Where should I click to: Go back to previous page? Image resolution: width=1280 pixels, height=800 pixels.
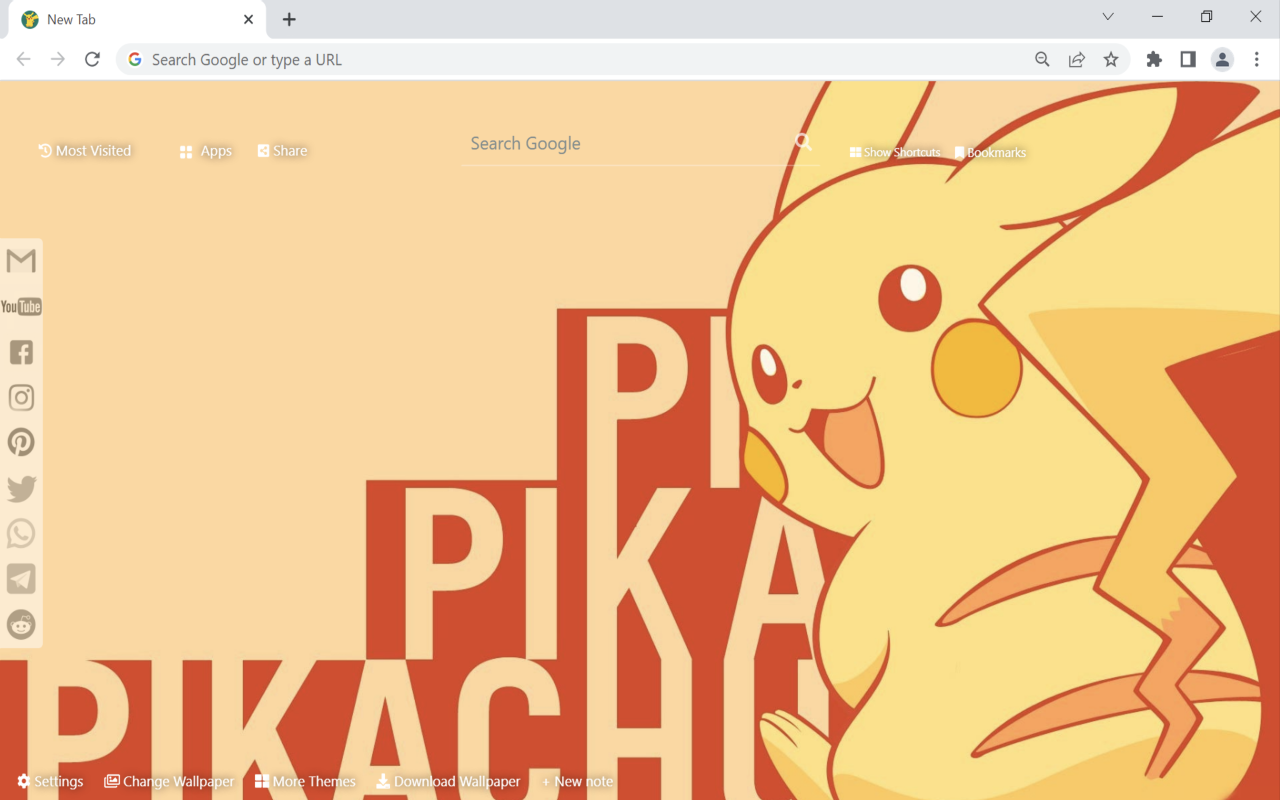pos(24,59)
